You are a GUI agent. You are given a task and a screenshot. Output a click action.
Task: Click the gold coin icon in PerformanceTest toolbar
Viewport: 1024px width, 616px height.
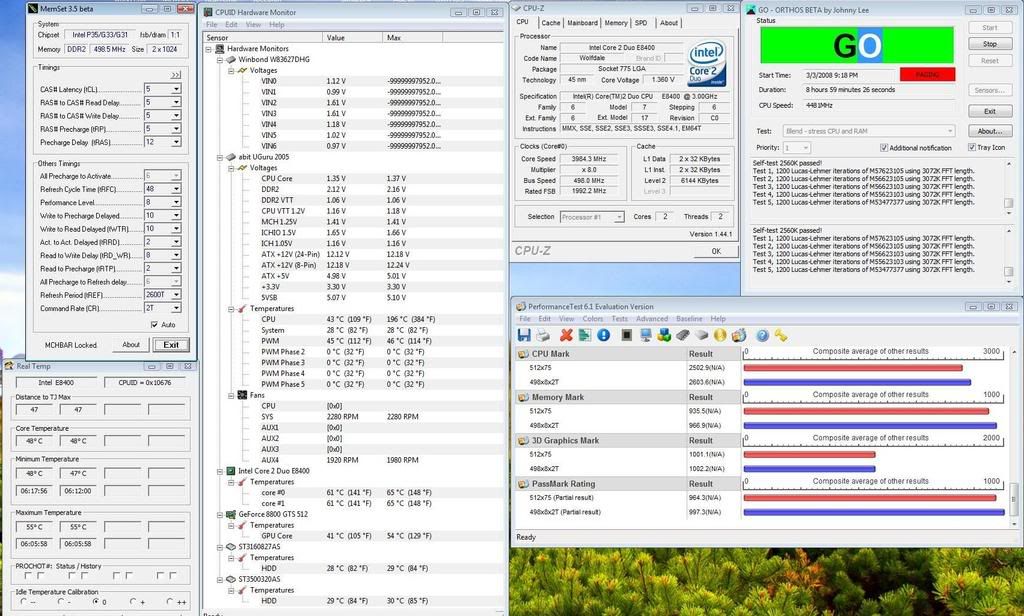pyautogui.click(x=720, y=335)
